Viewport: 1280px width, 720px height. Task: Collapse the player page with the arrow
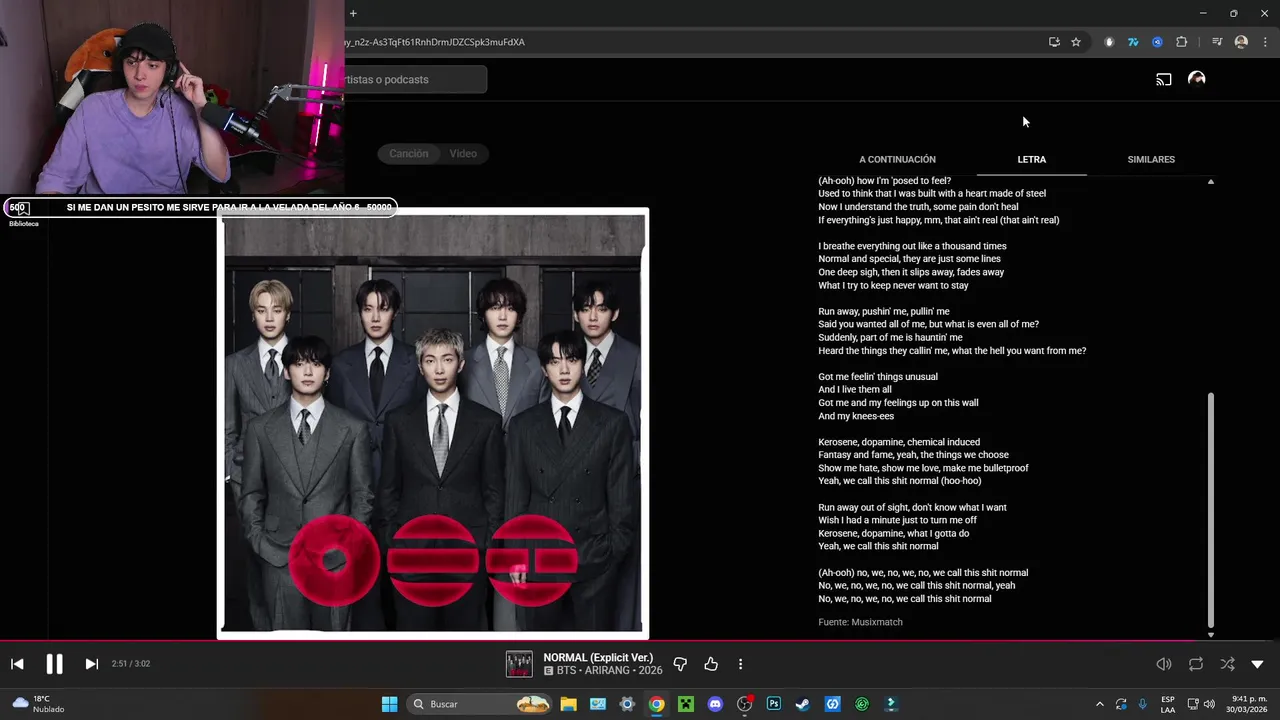tap(1257, 664)
